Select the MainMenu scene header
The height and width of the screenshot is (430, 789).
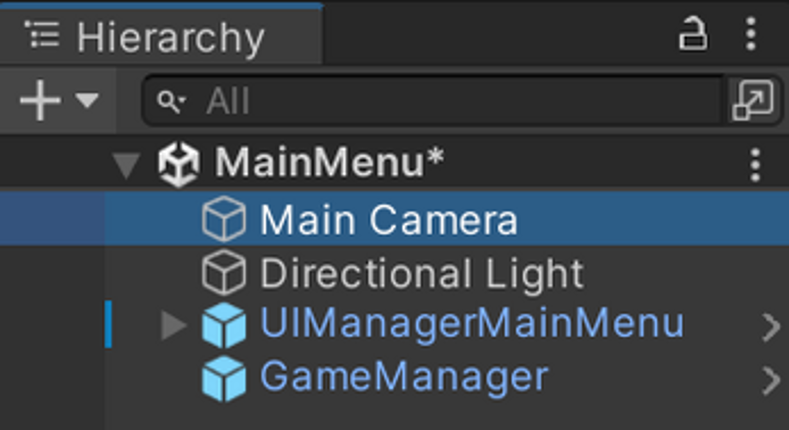coord(394,163)
